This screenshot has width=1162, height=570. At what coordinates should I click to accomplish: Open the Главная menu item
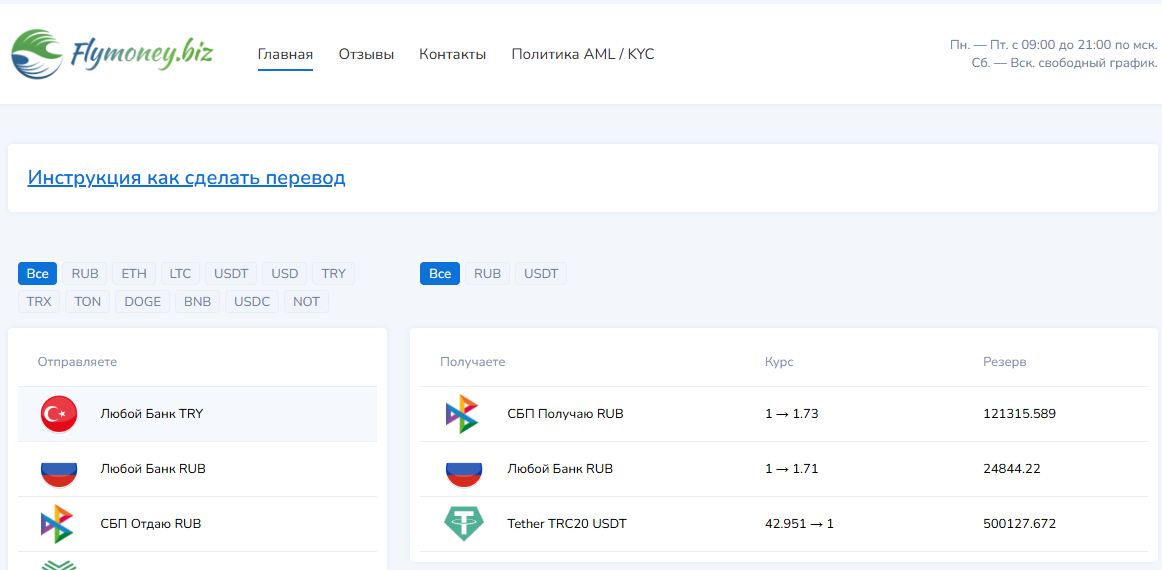point(285,54)
